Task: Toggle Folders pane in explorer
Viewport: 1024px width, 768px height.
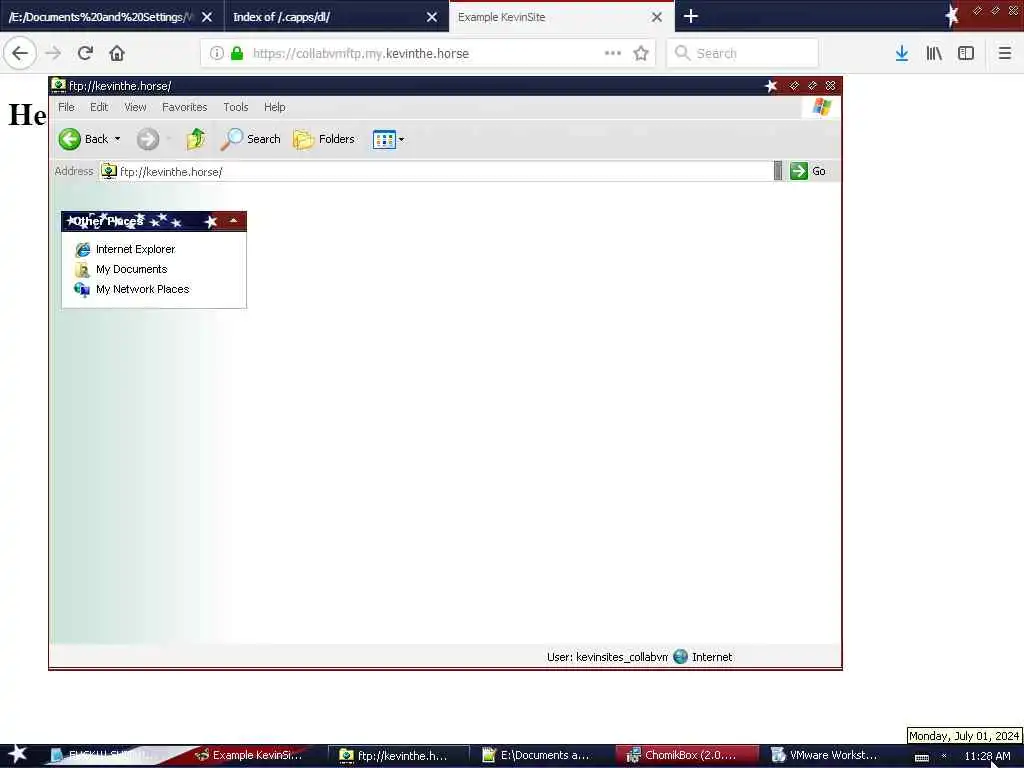Action: 324,139
